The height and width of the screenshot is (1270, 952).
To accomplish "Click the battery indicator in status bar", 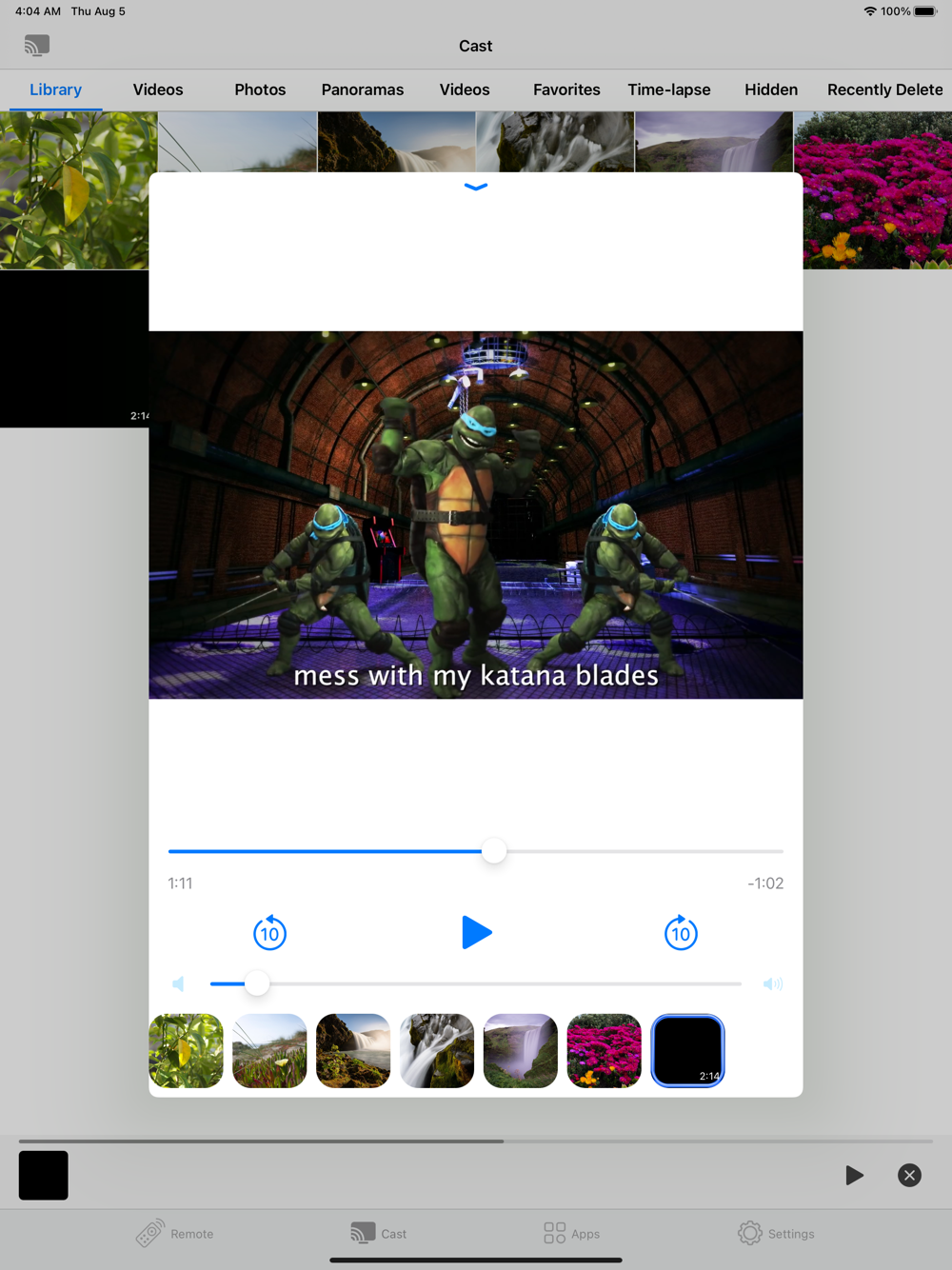I will (x=925, y=11).
